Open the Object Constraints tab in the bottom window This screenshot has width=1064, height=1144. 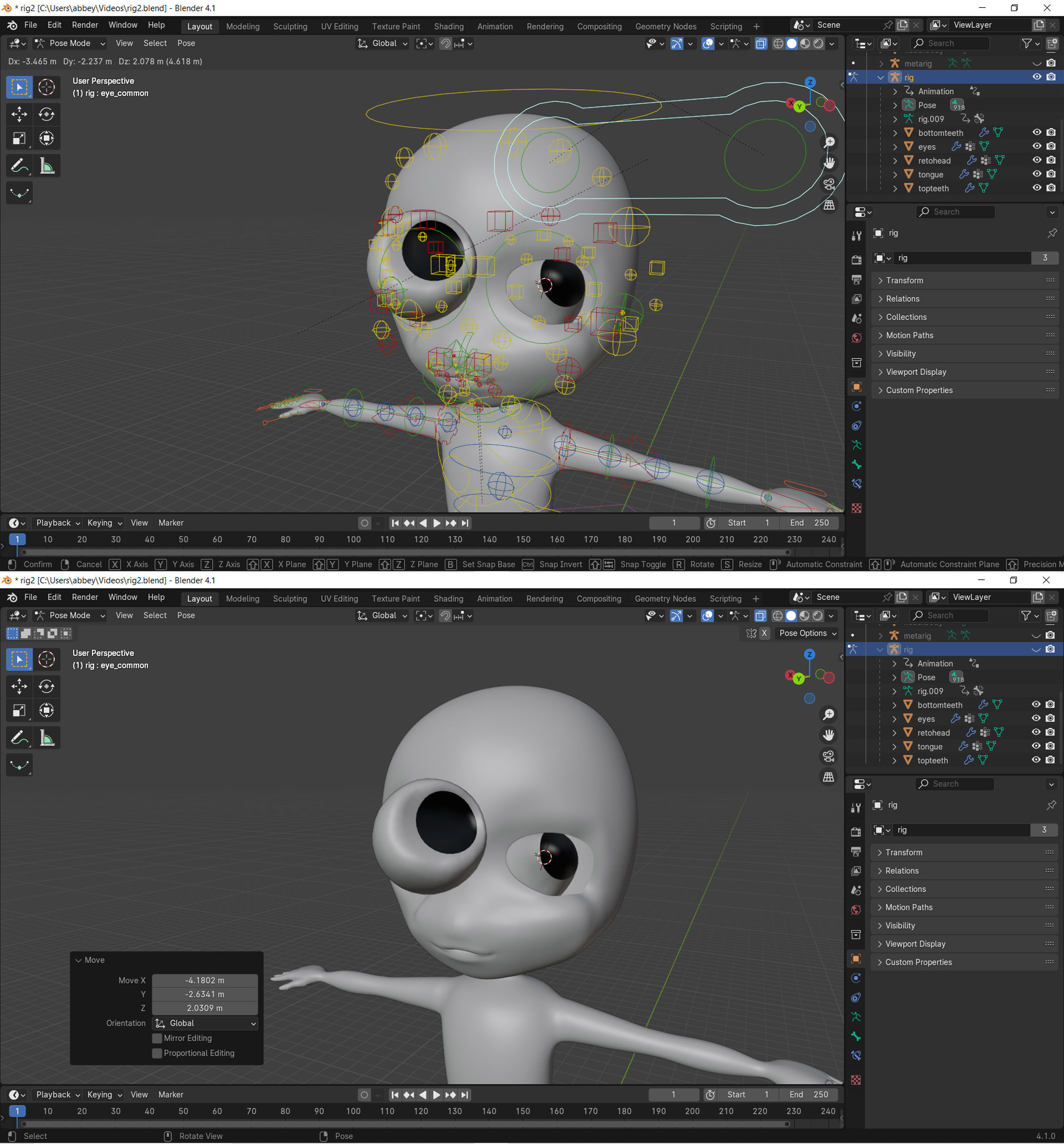856,997
